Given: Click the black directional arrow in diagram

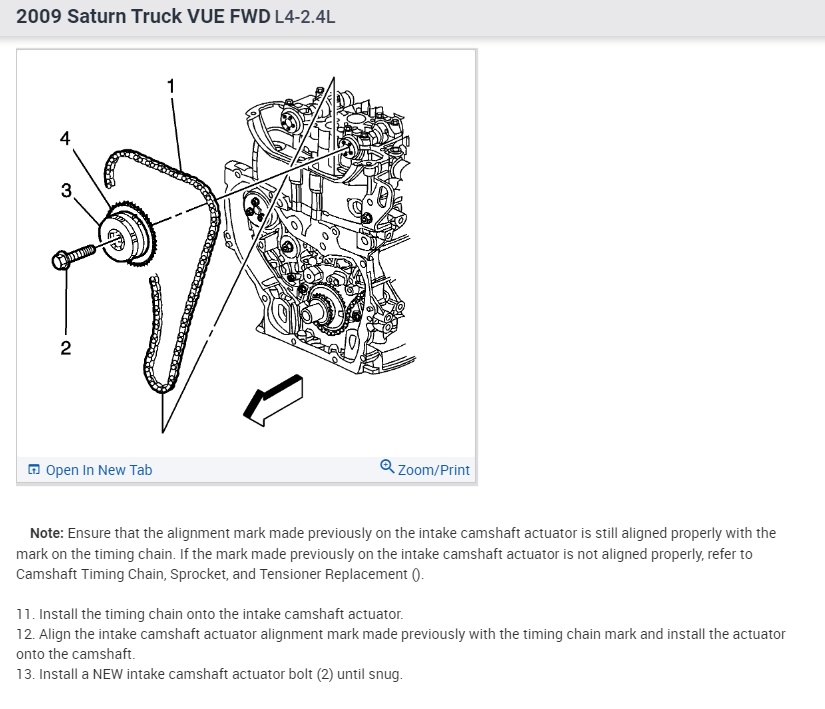Looking at the screenshot, I should pos(274,400).
